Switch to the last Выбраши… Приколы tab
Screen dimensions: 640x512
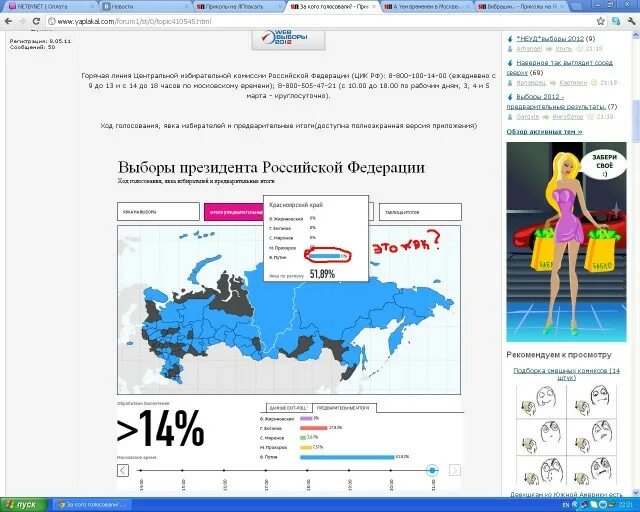pos(520,7)
